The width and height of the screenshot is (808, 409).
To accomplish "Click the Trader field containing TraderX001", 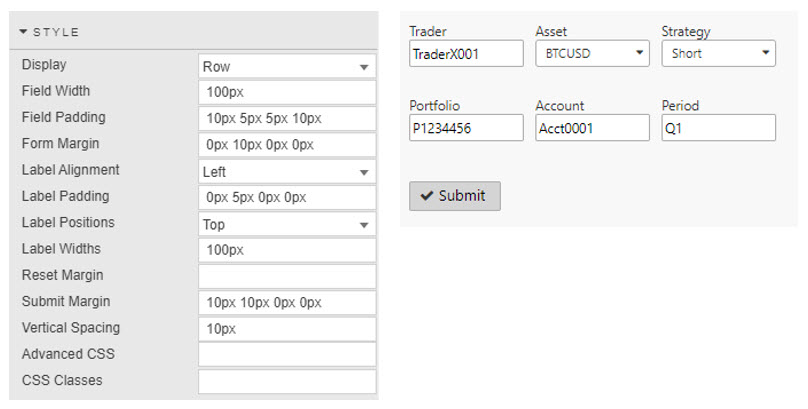I will pyautogui.click(x=466, y=54).
